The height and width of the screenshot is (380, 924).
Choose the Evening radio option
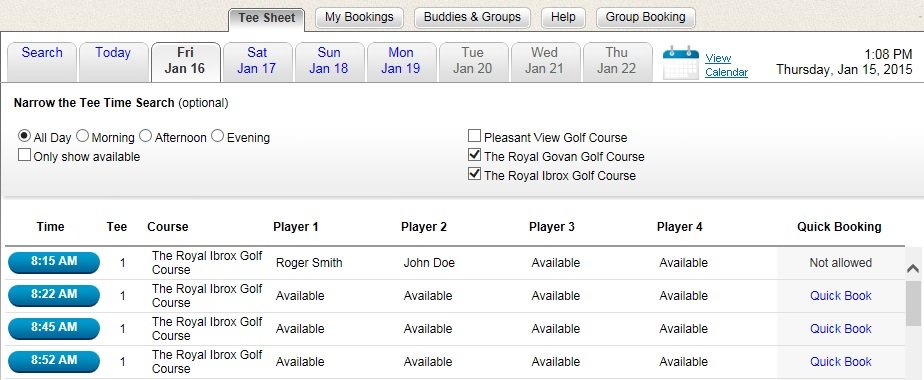pyautogui.click(x=217, y=136)
